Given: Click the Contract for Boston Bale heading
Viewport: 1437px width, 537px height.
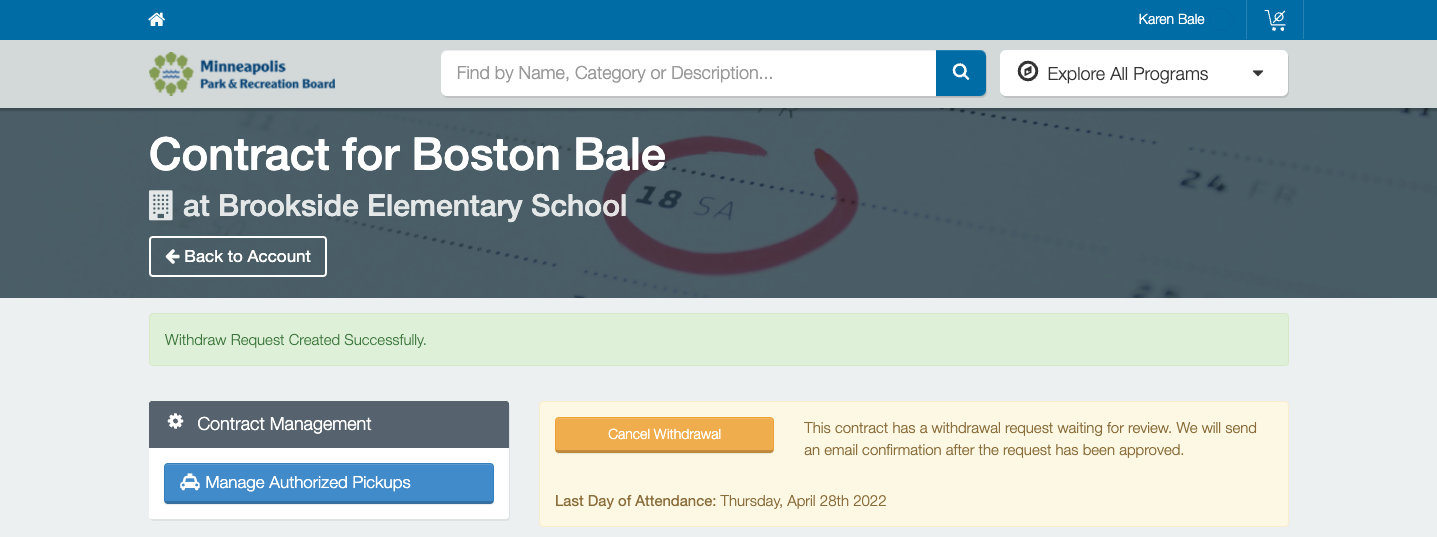Looking at the screenshot, I should (407, 154).
